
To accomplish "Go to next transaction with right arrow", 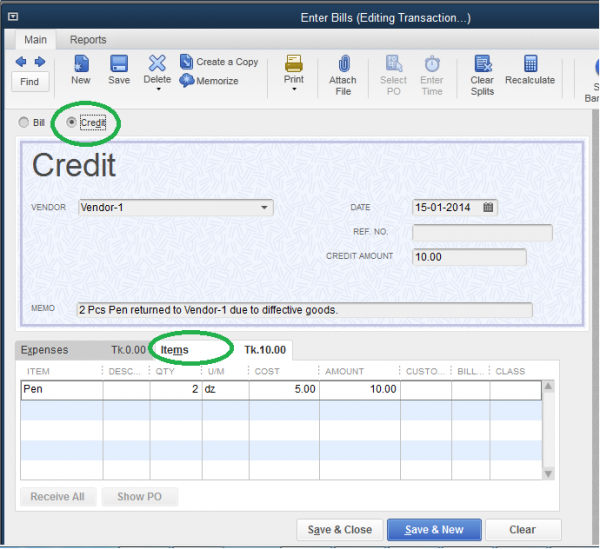I will coord(40,62).
